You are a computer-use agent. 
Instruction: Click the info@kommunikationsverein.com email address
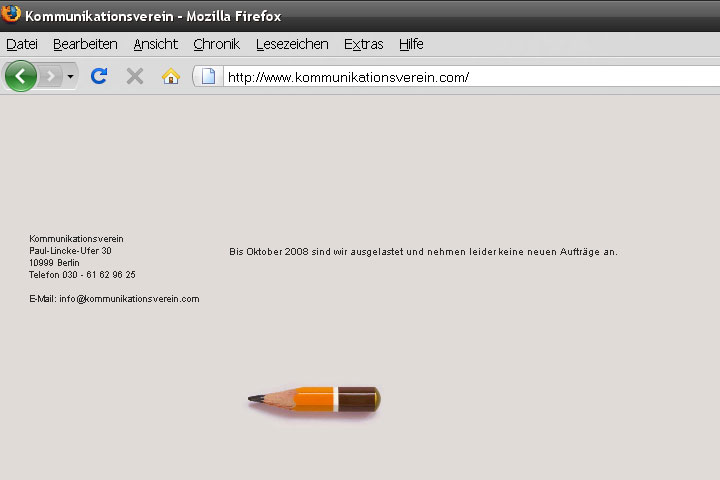[129, 299]
